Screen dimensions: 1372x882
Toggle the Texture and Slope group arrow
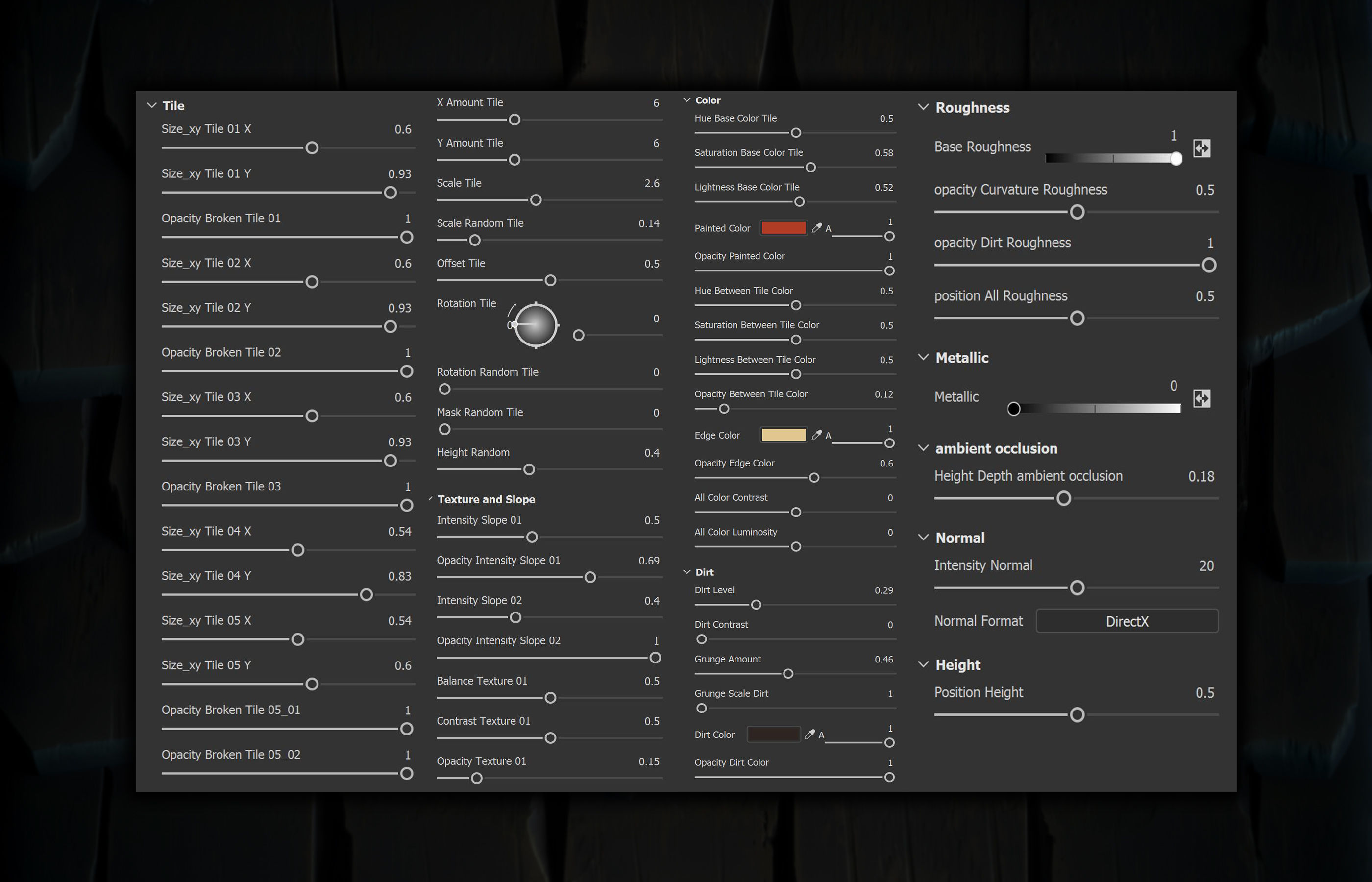tap(431, 499)
